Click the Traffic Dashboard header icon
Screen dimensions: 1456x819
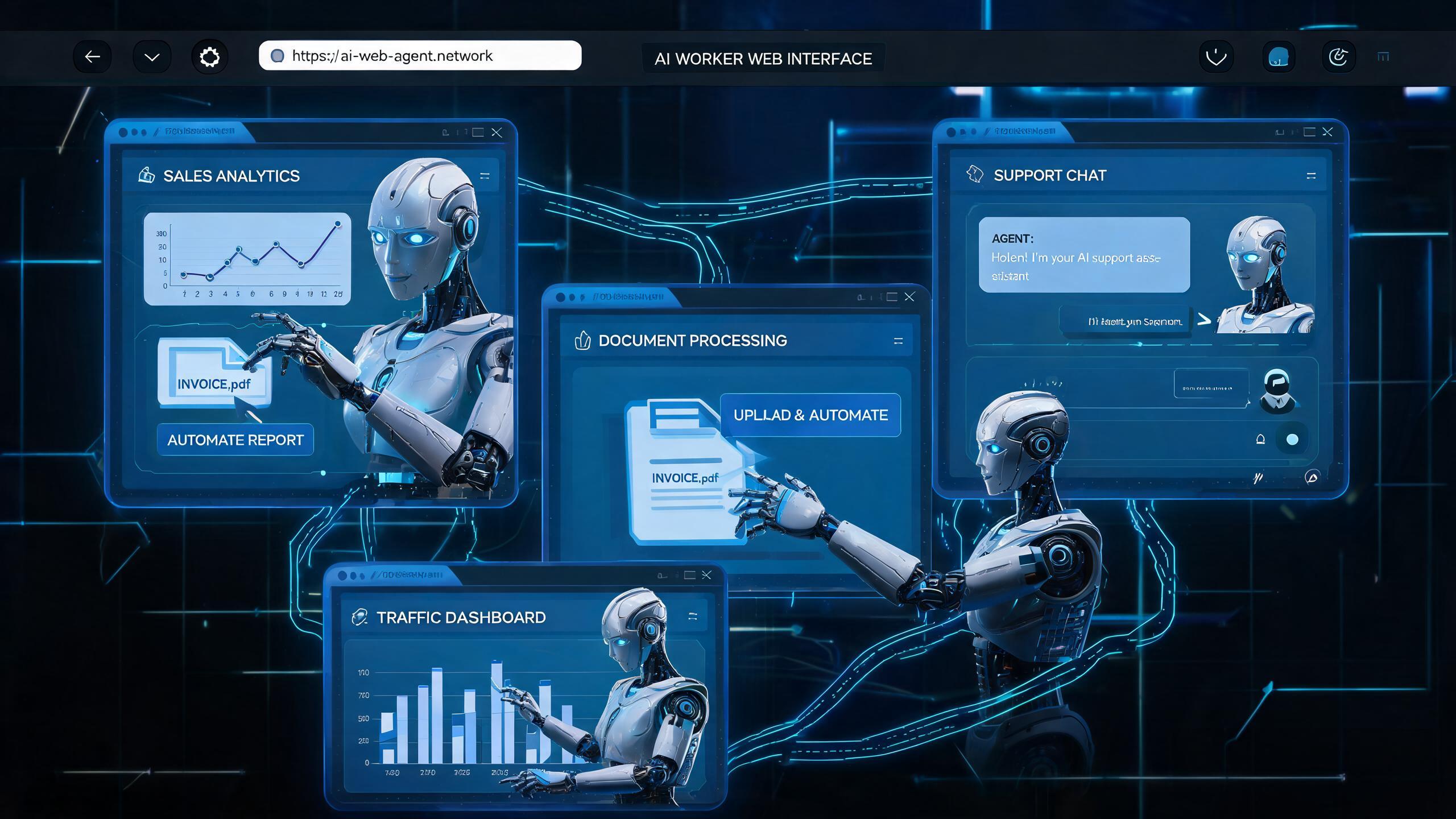[x=359, y=617]
